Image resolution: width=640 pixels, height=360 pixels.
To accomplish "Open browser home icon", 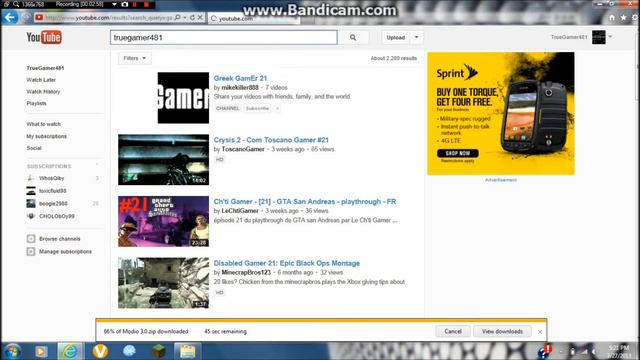I will (x=612, y=18).
